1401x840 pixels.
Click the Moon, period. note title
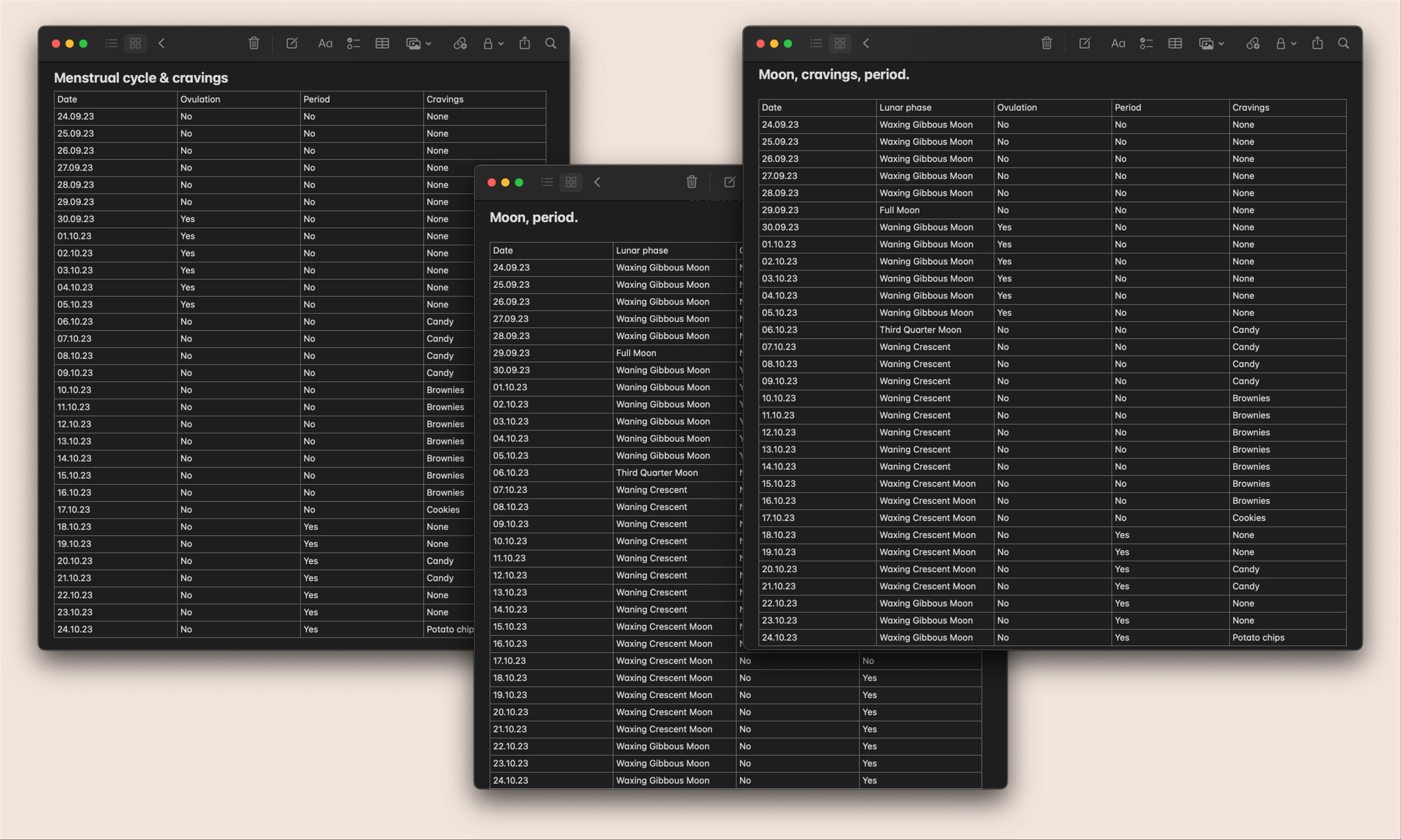point(534,217)
